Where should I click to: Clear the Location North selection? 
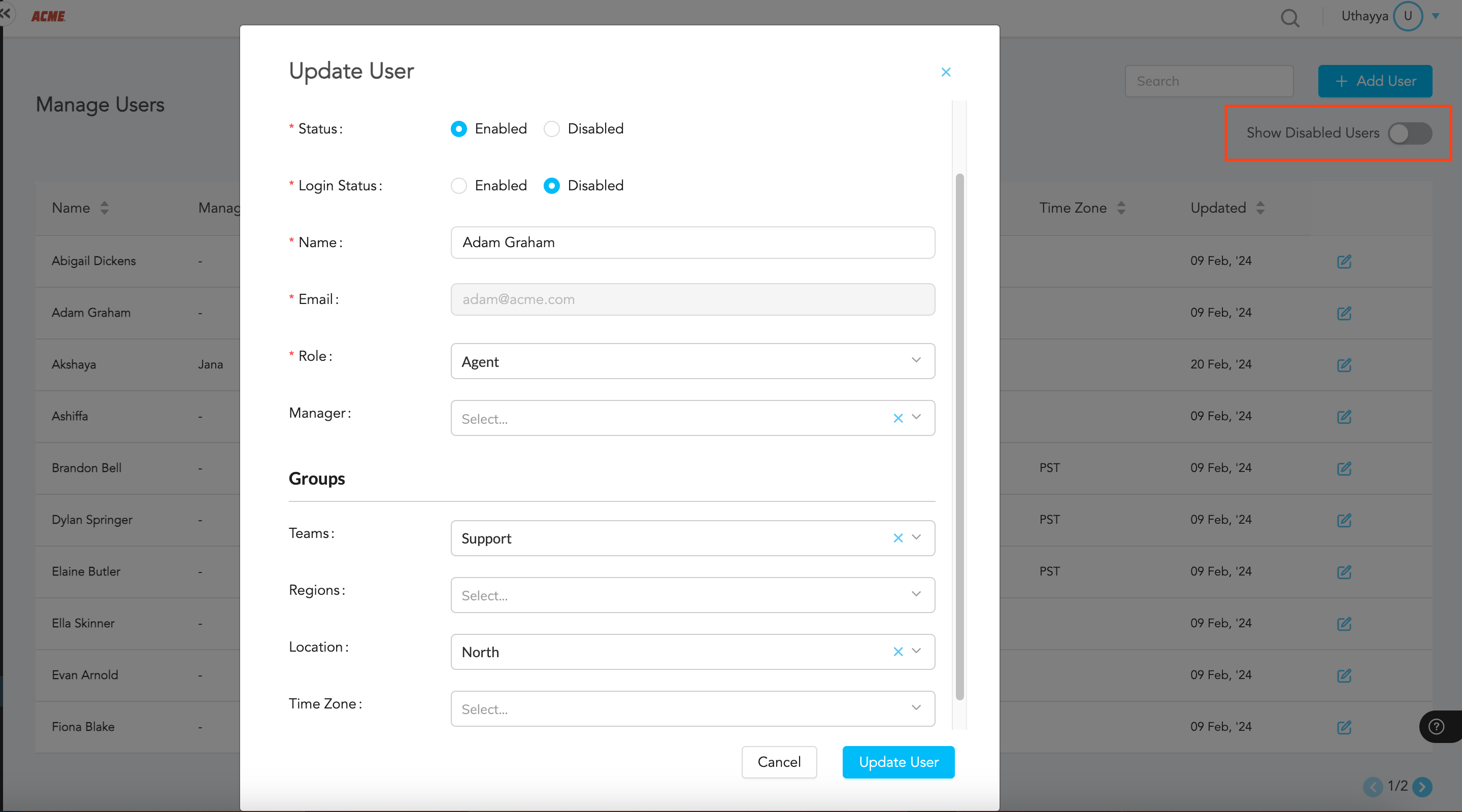pos(898,652)
